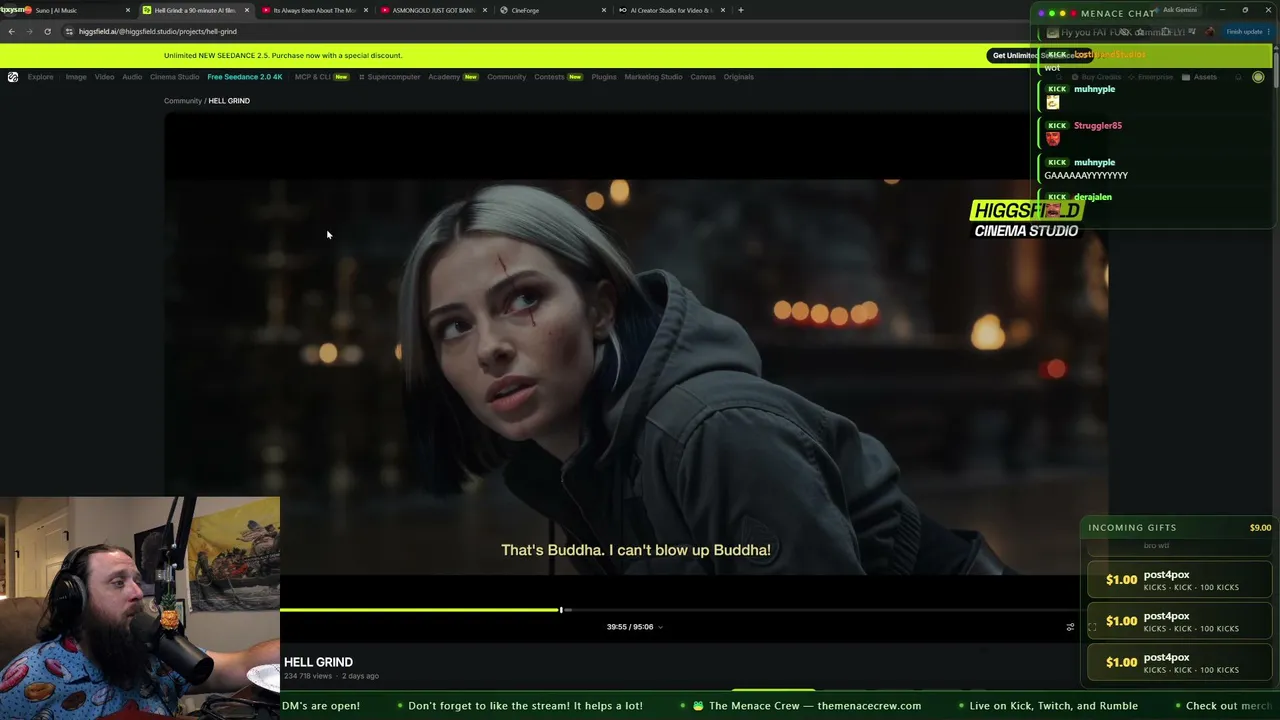Click the purple dot in Menace Chat header
The width and height of the screenshot is (1280, 720).
click(x=1041, y=13)
